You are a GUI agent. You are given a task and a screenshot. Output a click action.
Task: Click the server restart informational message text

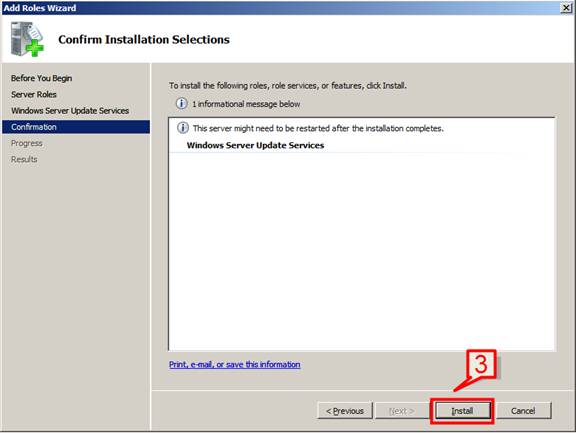(318, 128)
